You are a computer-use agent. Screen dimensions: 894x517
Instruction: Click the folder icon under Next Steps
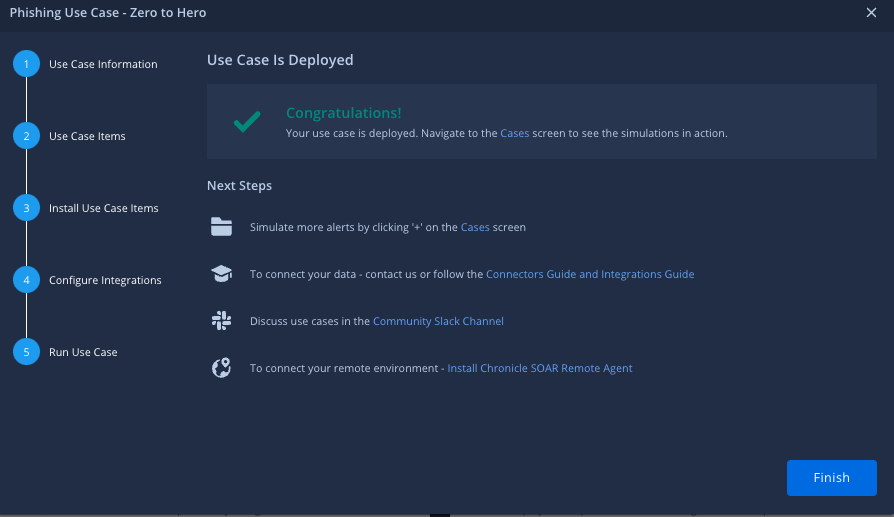tap(221, 227)
